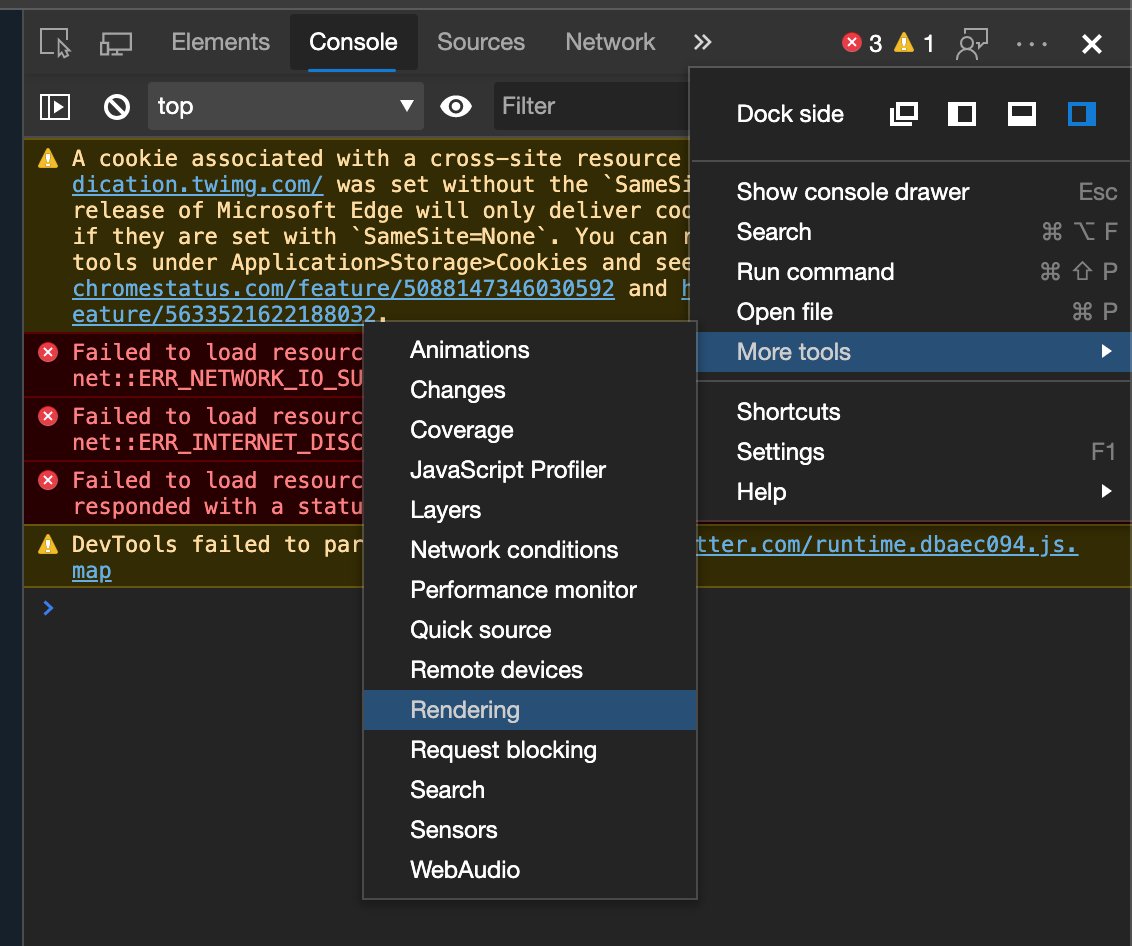Create live expression with eye icon

click(456, 107)
